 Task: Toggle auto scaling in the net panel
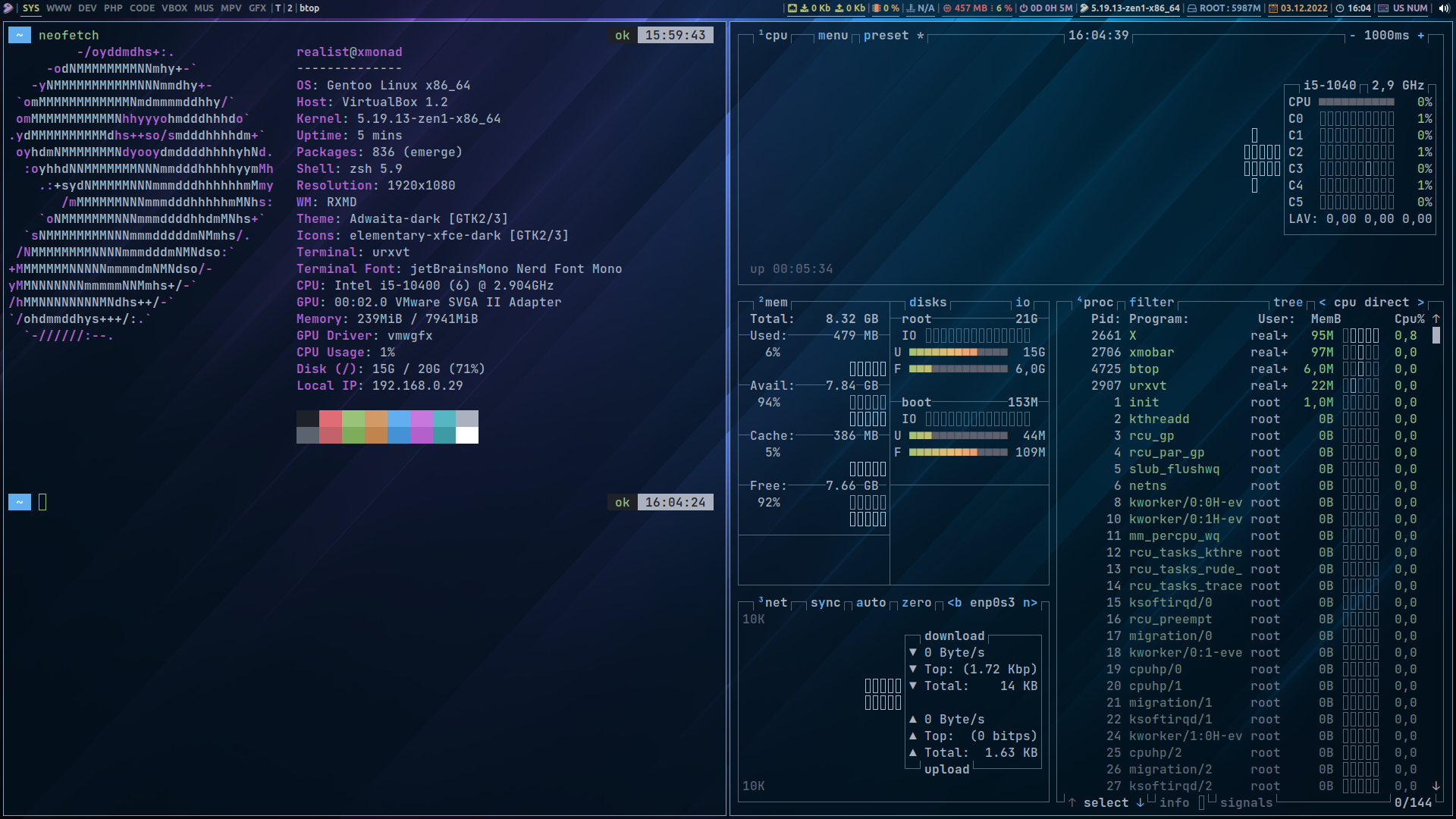[871, 602]
